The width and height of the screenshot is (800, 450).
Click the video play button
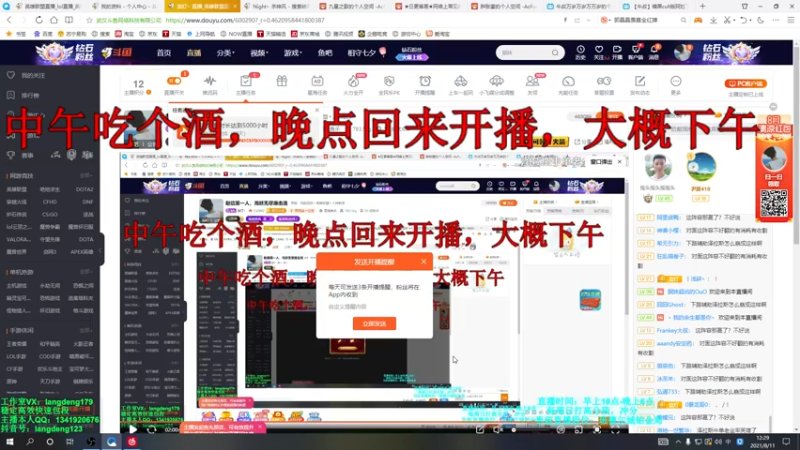pos(133,430)
